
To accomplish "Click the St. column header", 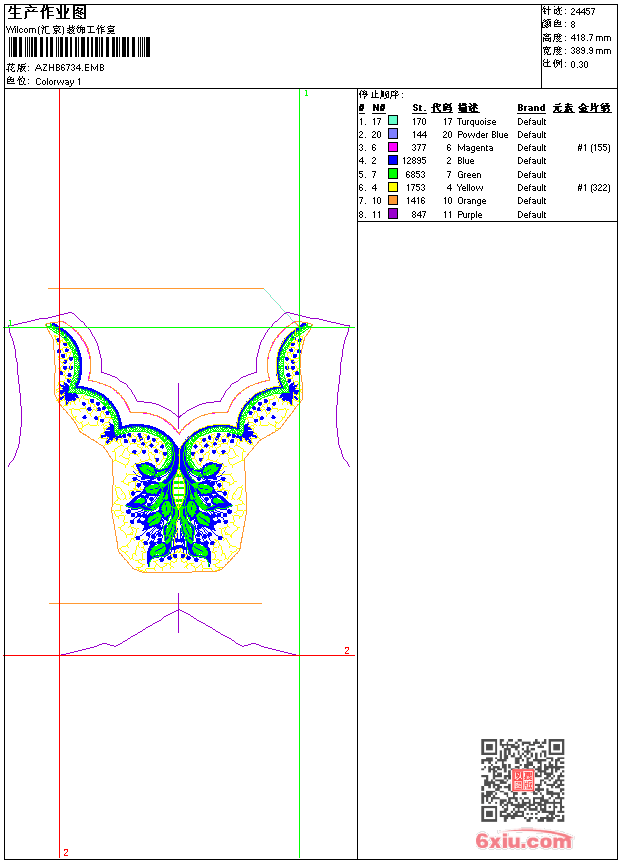I will click(x=419, y=108).
